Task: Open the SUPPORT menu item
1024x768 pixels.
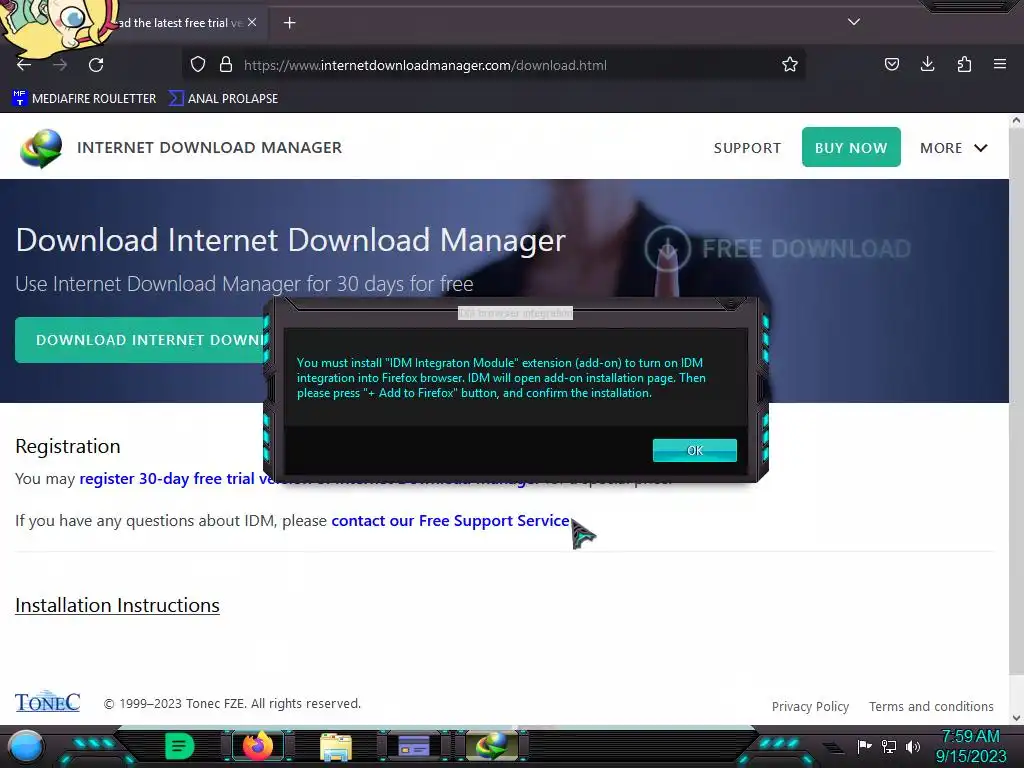Action: tap(747, 148)
